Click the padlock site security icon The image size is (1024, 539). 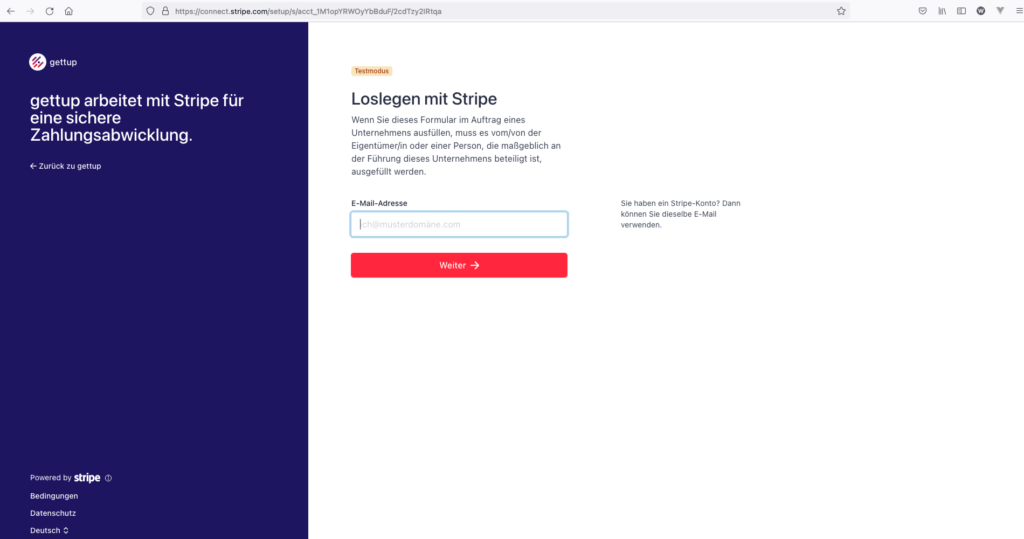pos(165,11)
